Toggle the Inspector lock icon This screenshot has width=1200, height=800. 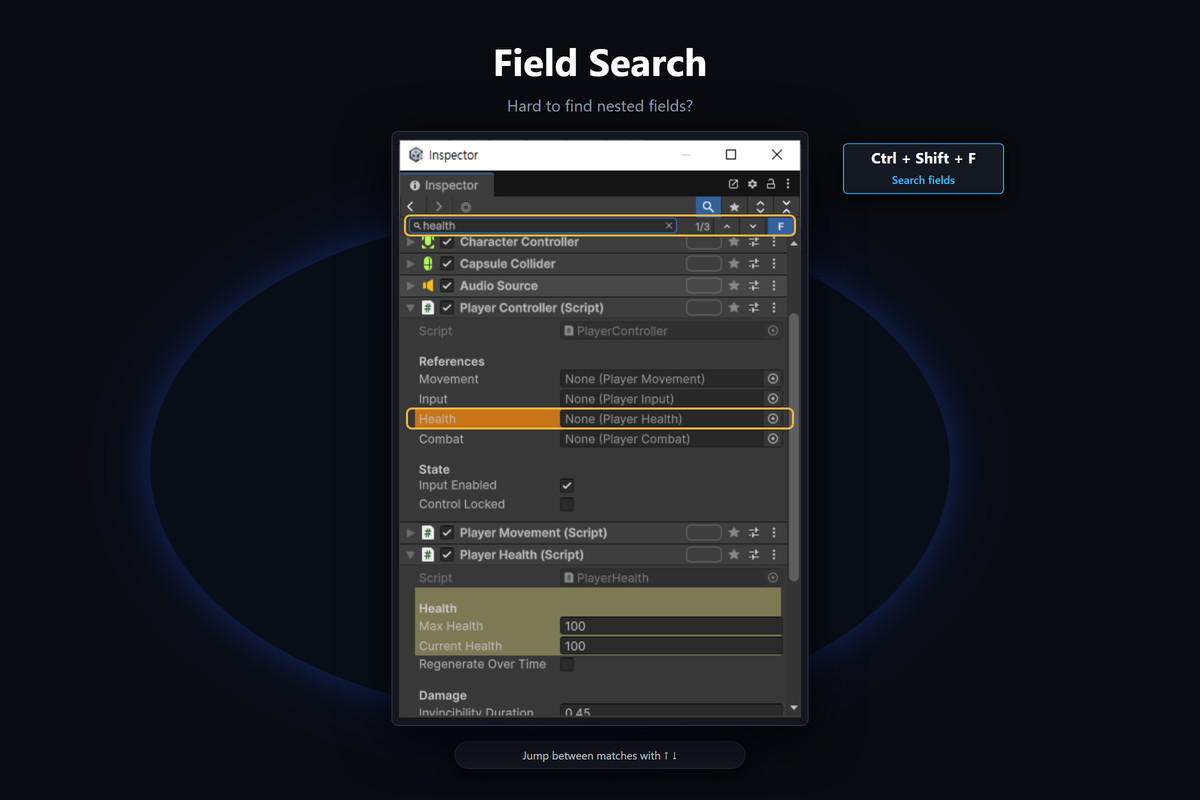pos(770,184)
